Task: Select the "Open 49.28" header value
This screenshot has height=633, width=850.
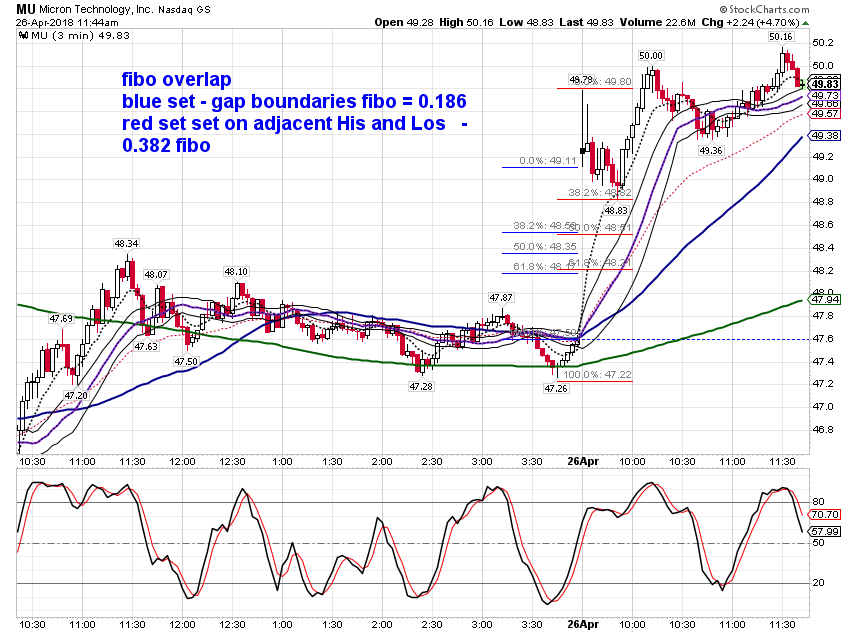Action: point(404,22)
